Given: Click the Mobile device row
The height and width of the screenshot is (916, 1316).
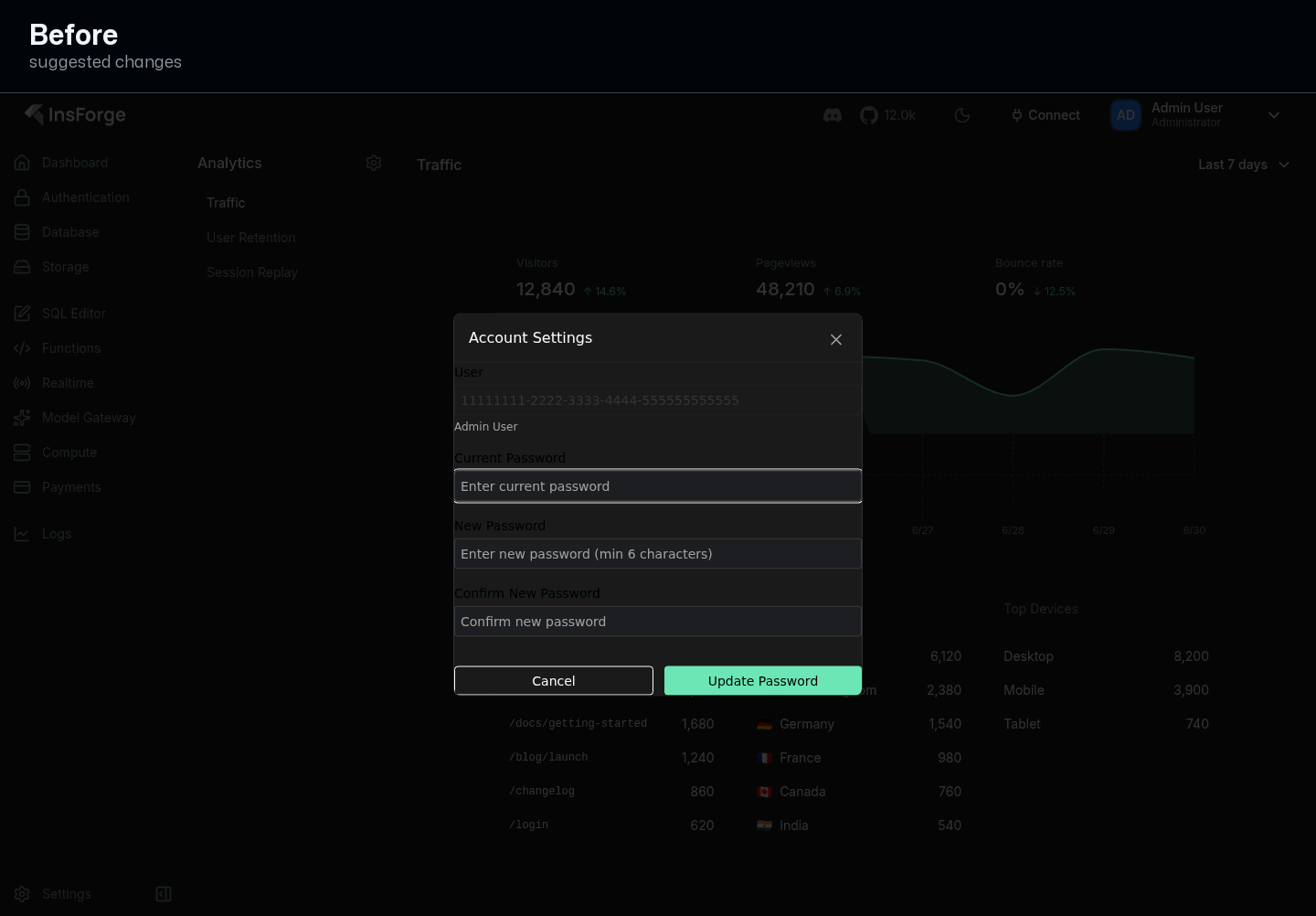Looking at the screenshot, I should [1106, 690].
